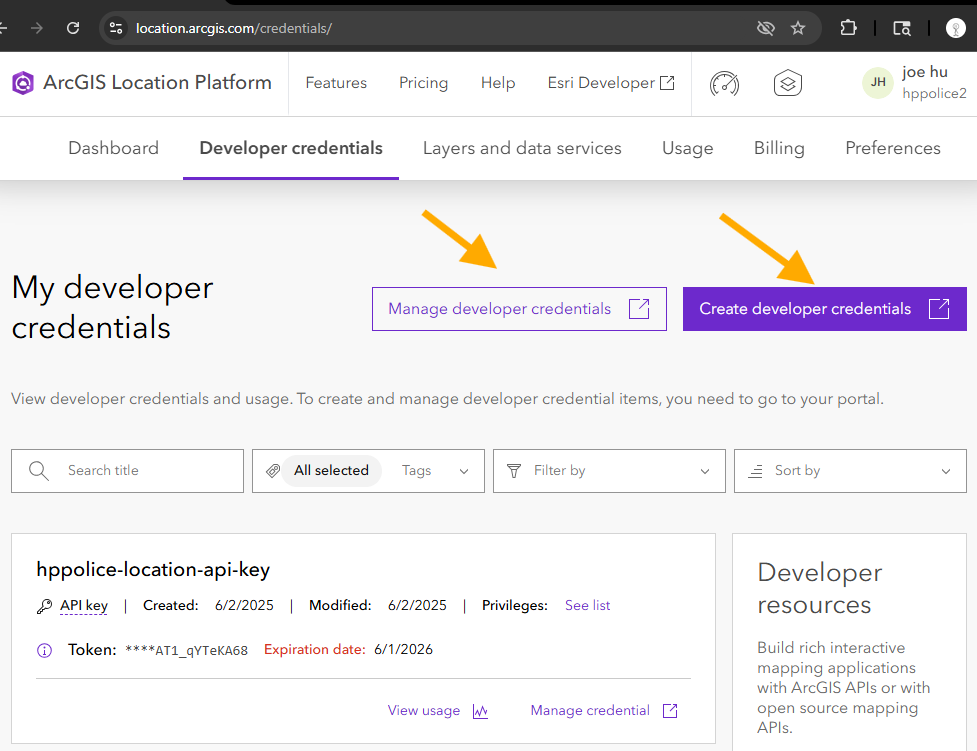Reload the page with browser refresh icon
This screenshot has height=751, width=977.
tap(73, 28)
